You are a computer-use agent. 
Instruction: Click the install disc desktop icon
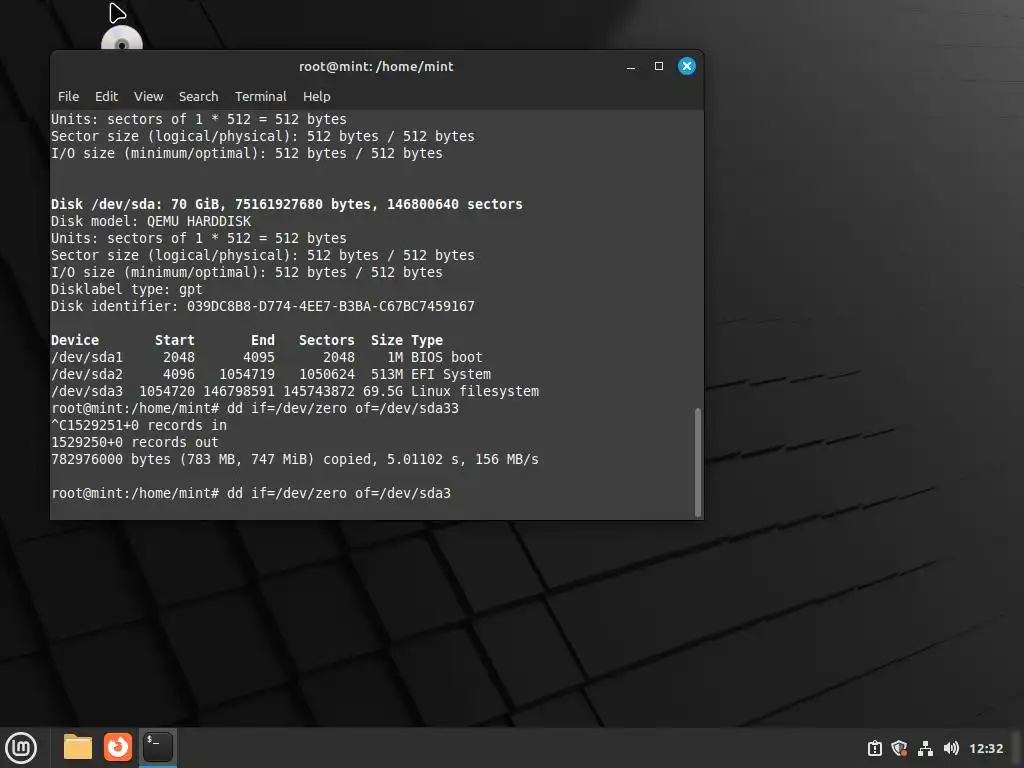[121, 38]
